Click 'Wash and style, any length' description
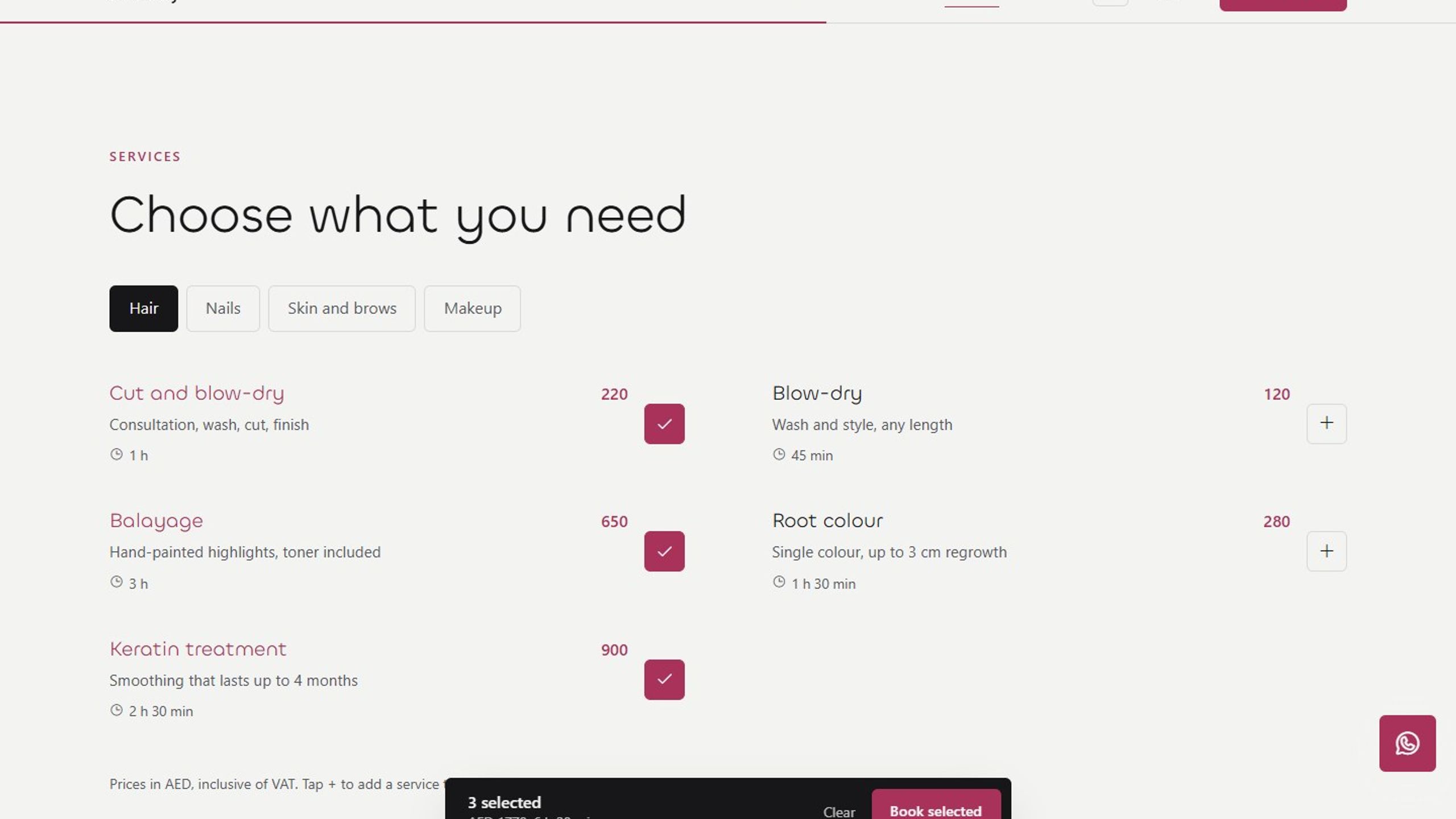This screenshot has width=1456, height=819. (862, 425)
